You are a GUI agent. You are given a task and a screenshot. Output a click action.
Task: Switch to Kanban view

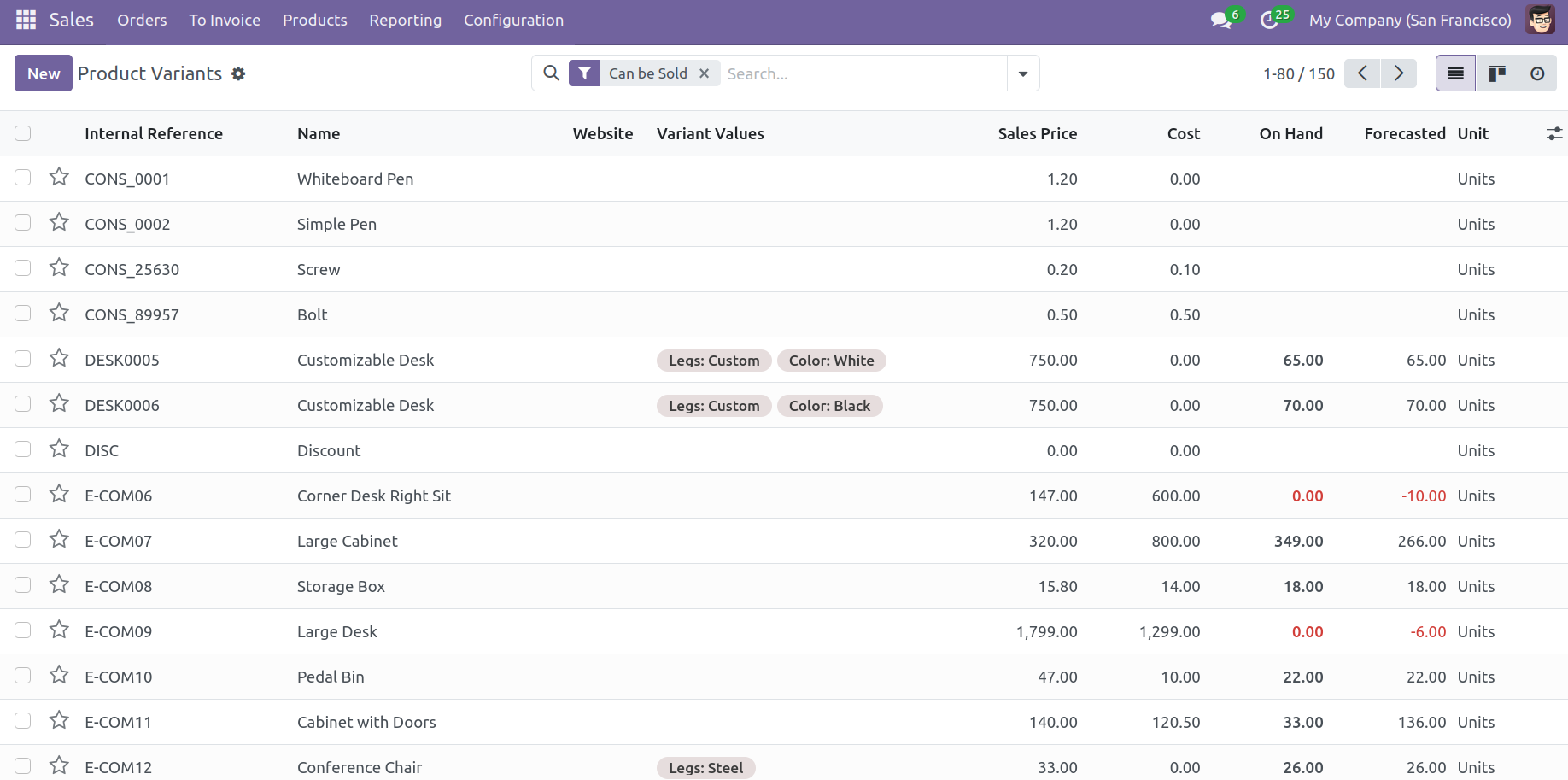click(x=1496, y=73)
